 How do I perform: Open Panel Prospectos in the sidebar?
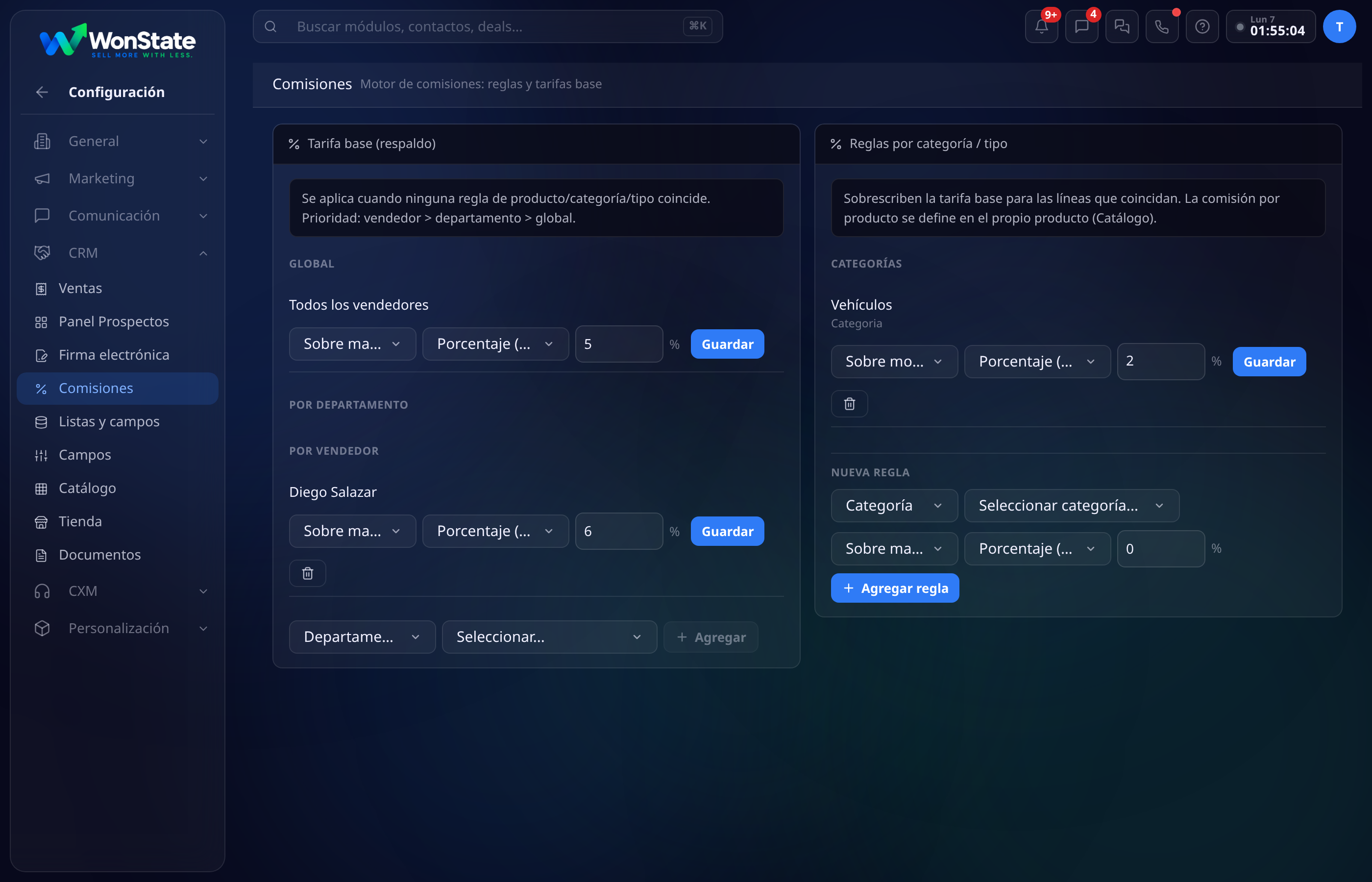pyautogui.click(x=118, y=321)
